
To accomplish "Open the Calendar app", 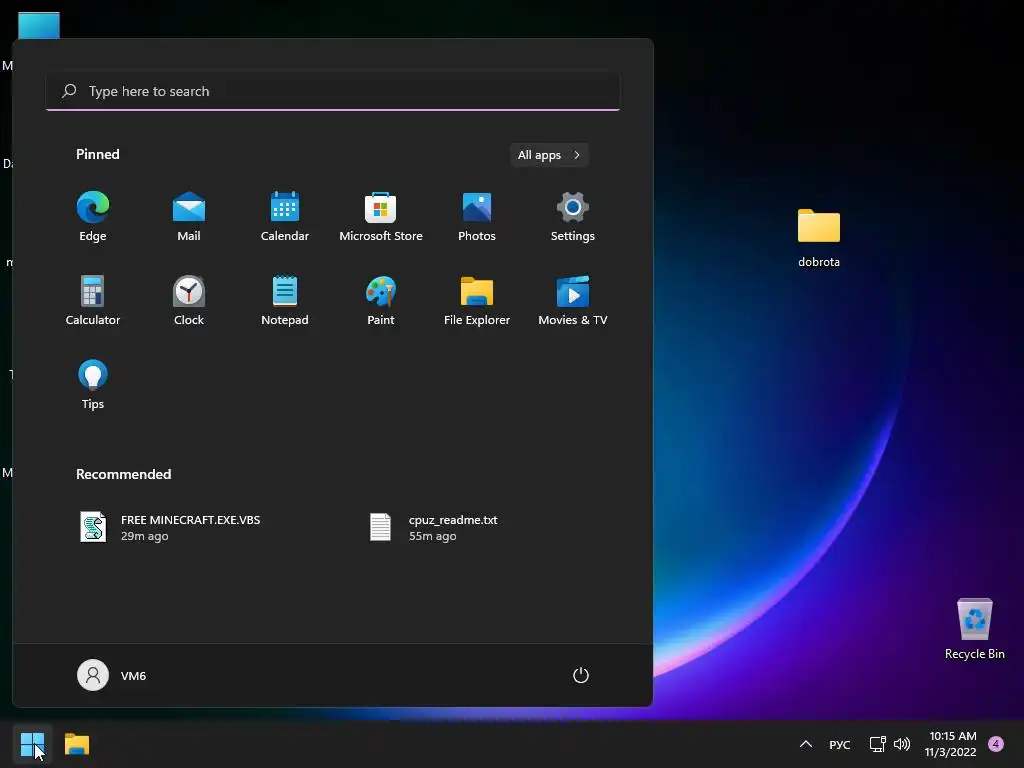I will click(x=285, y=216).
